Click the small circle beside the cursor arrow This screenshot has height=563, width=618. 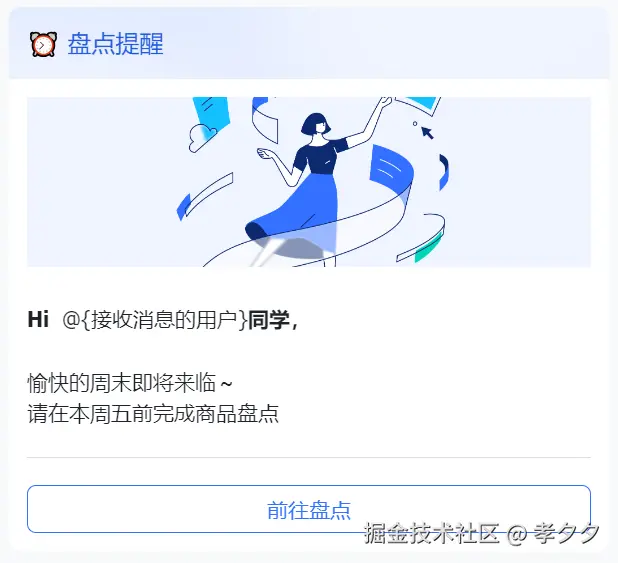[415, 124]
